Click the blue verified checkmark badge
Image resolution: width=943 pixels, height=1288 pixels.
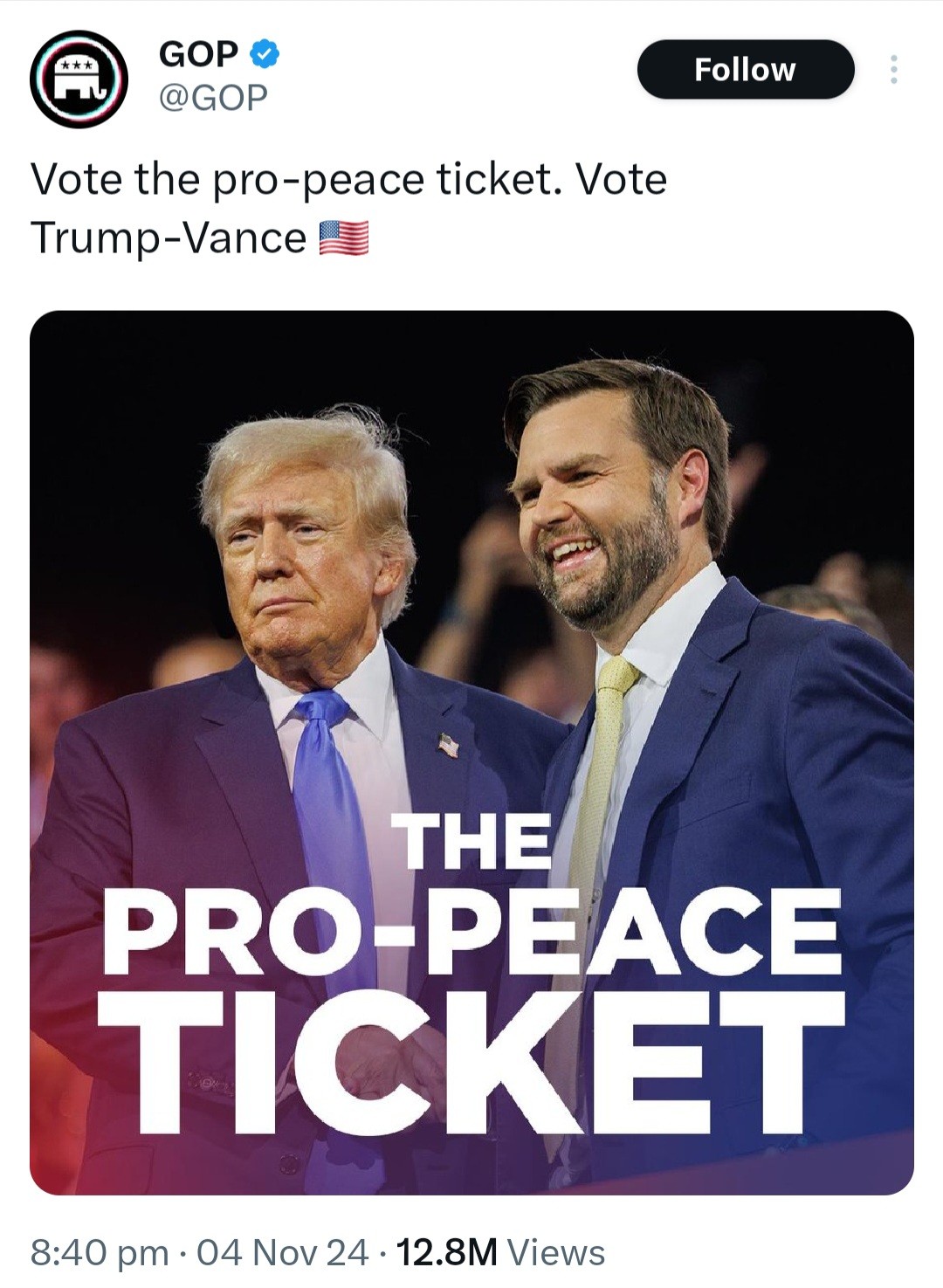click(x=265, y=54)
